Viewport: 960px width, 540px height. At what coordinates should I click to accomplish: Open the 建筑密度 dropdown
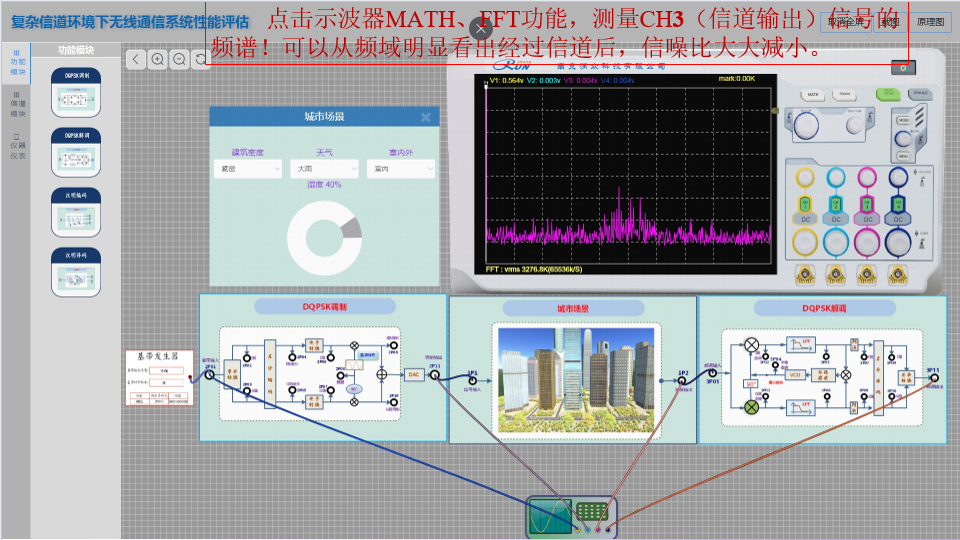point(248,170)
